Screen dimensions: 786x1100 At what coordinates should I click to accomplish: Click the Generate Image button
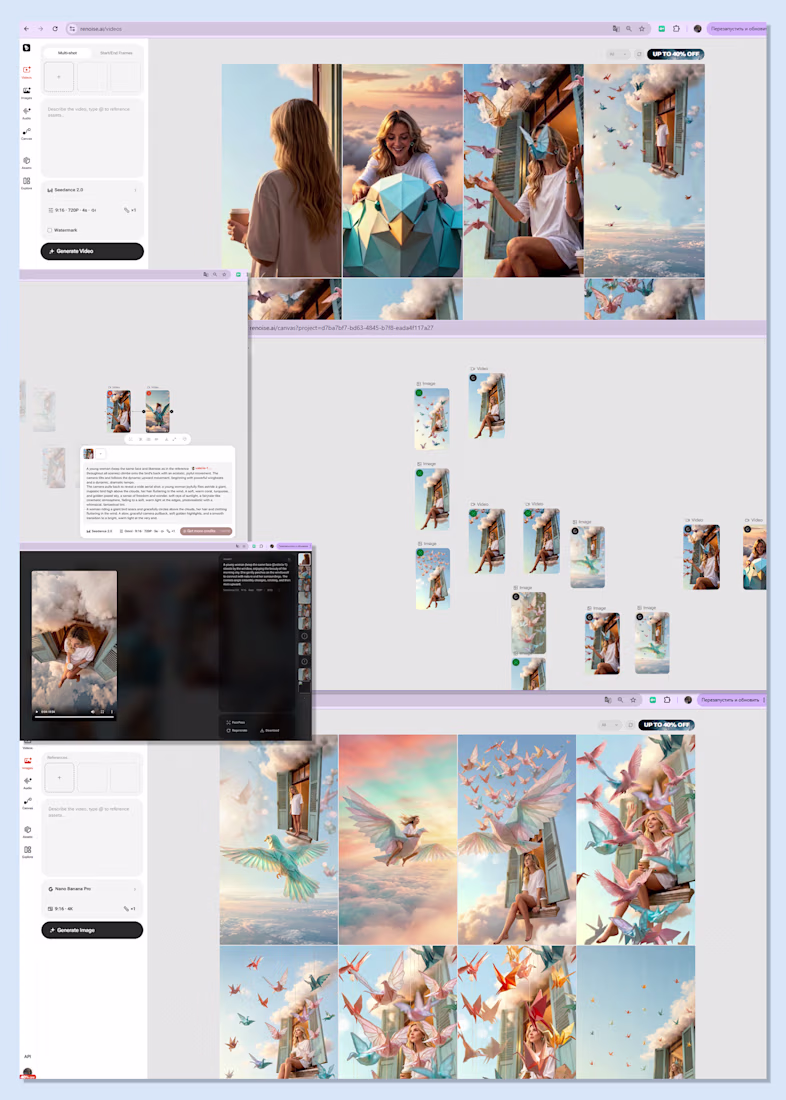[x=92, y=930]
